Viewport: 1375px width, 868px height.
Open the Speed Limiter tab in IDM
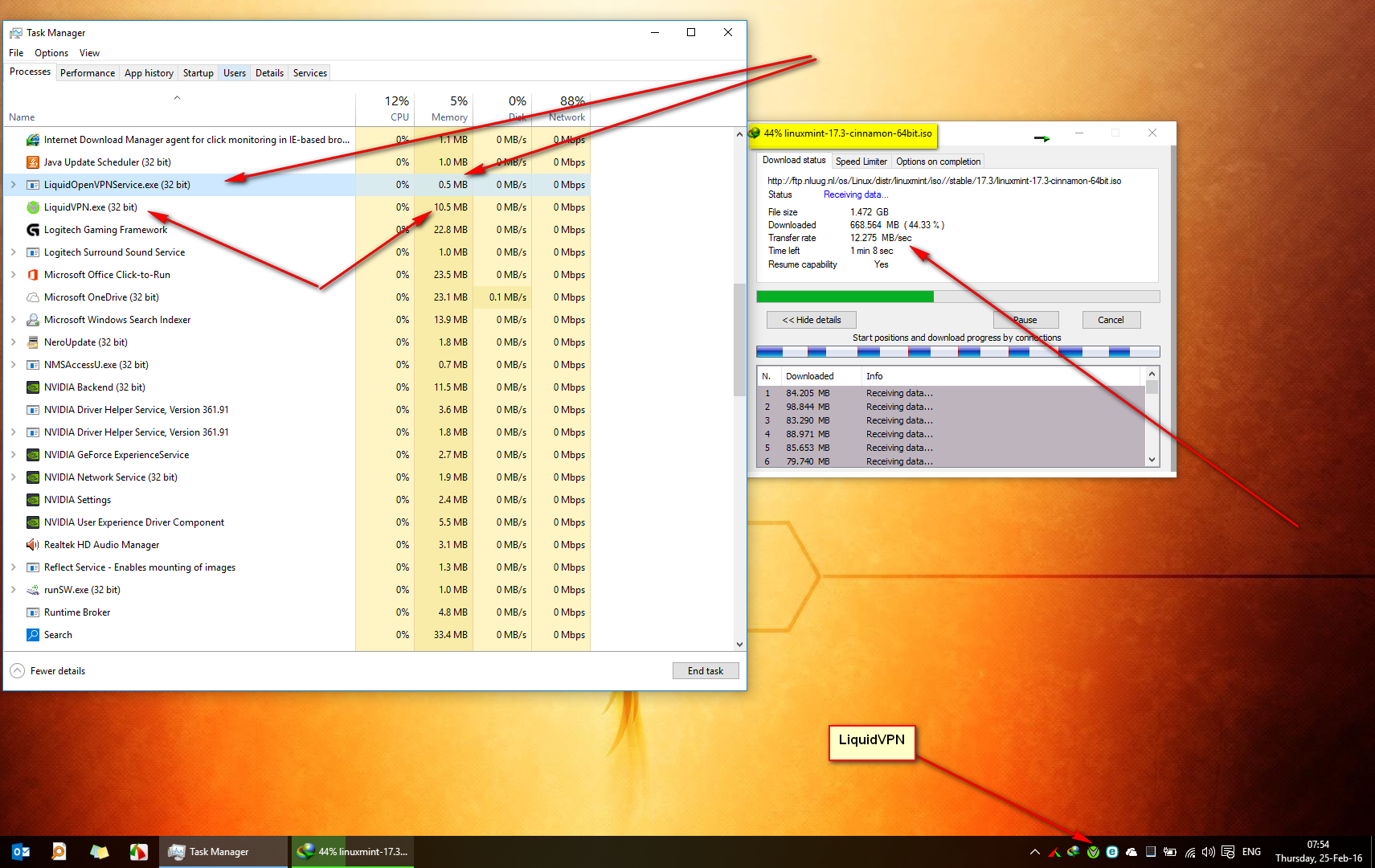coord(861,162)
